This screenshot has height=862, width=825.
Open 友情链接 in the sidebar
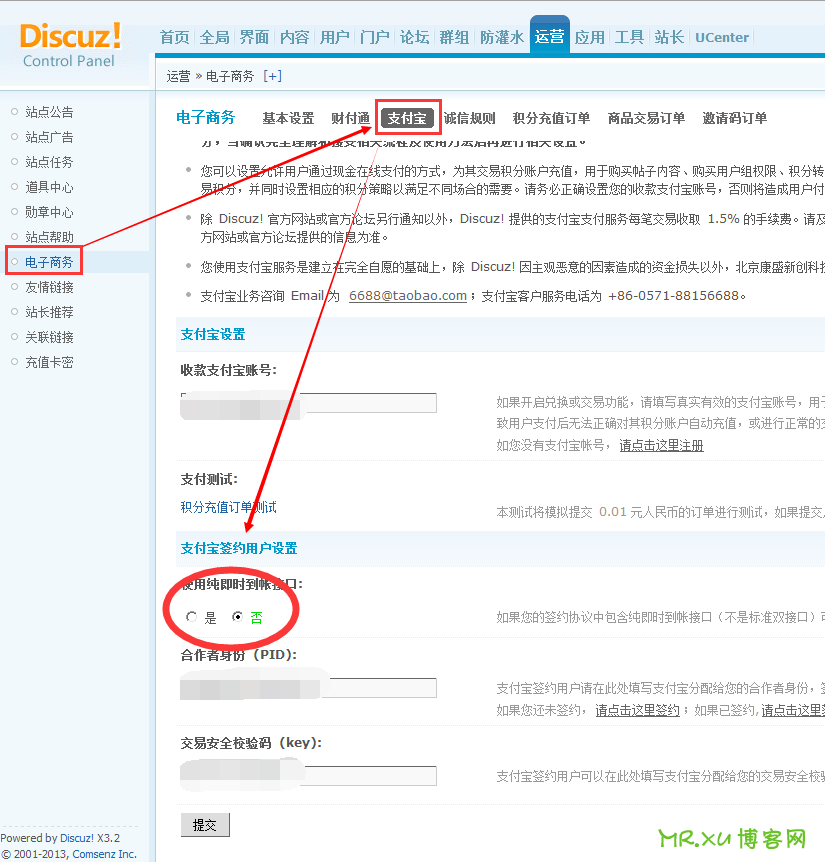click(x=49, y=287)
